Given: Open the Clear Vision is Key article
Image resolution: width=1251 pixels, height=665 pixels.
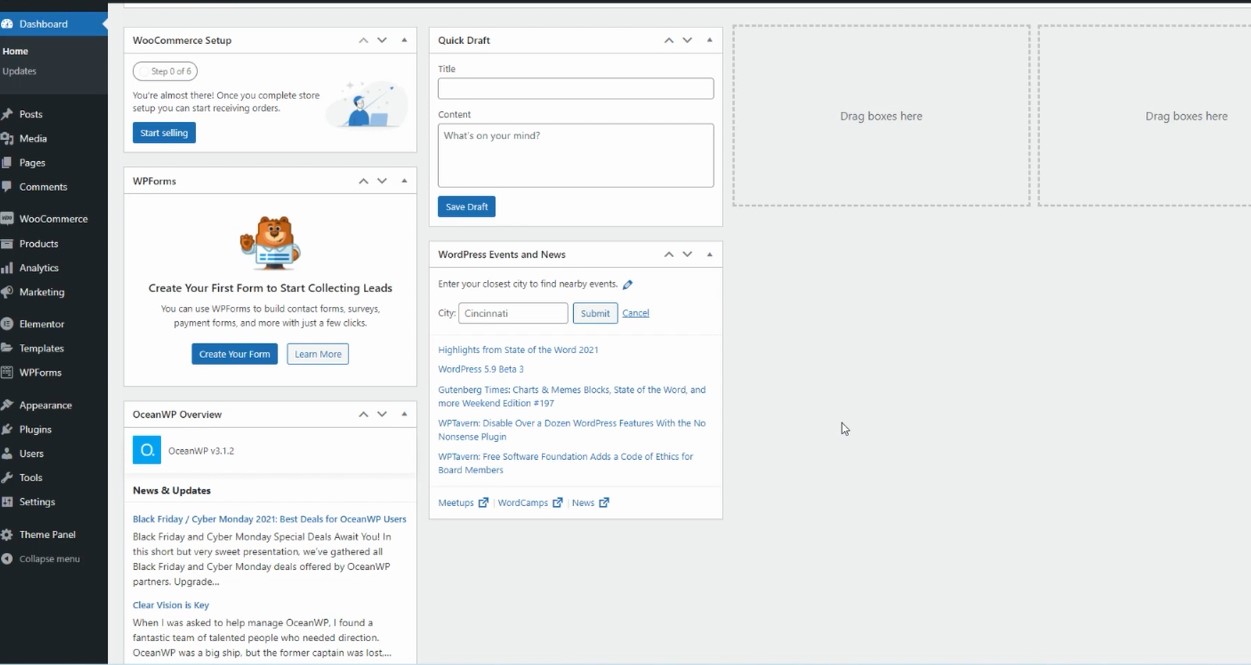Looking at the screenshot, I should tap(171, 605).
